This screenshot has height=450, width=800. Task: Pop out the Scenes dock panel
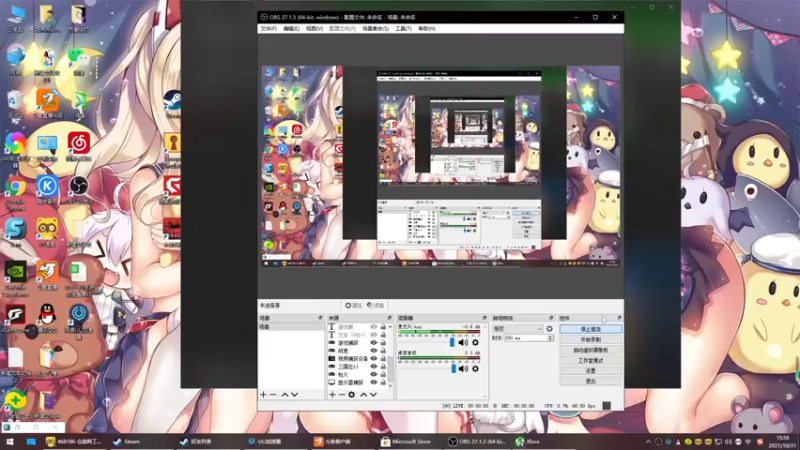click(320, 318)
